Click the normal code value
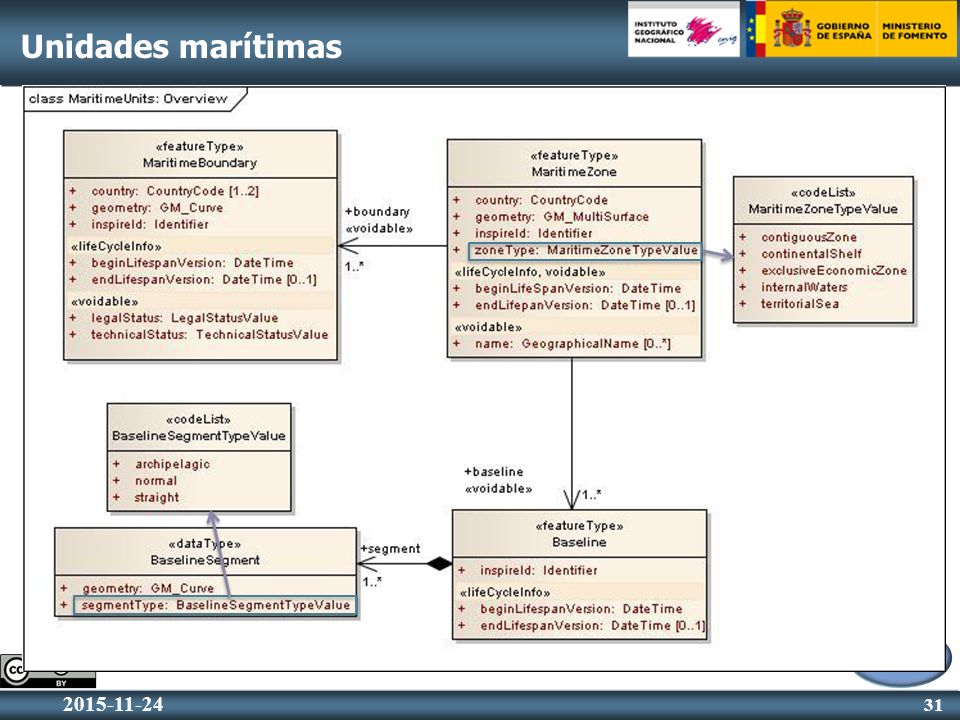Image resolution: width=960 pixels, height=720 pixels. pyautogui.click(x=156, y=481)
